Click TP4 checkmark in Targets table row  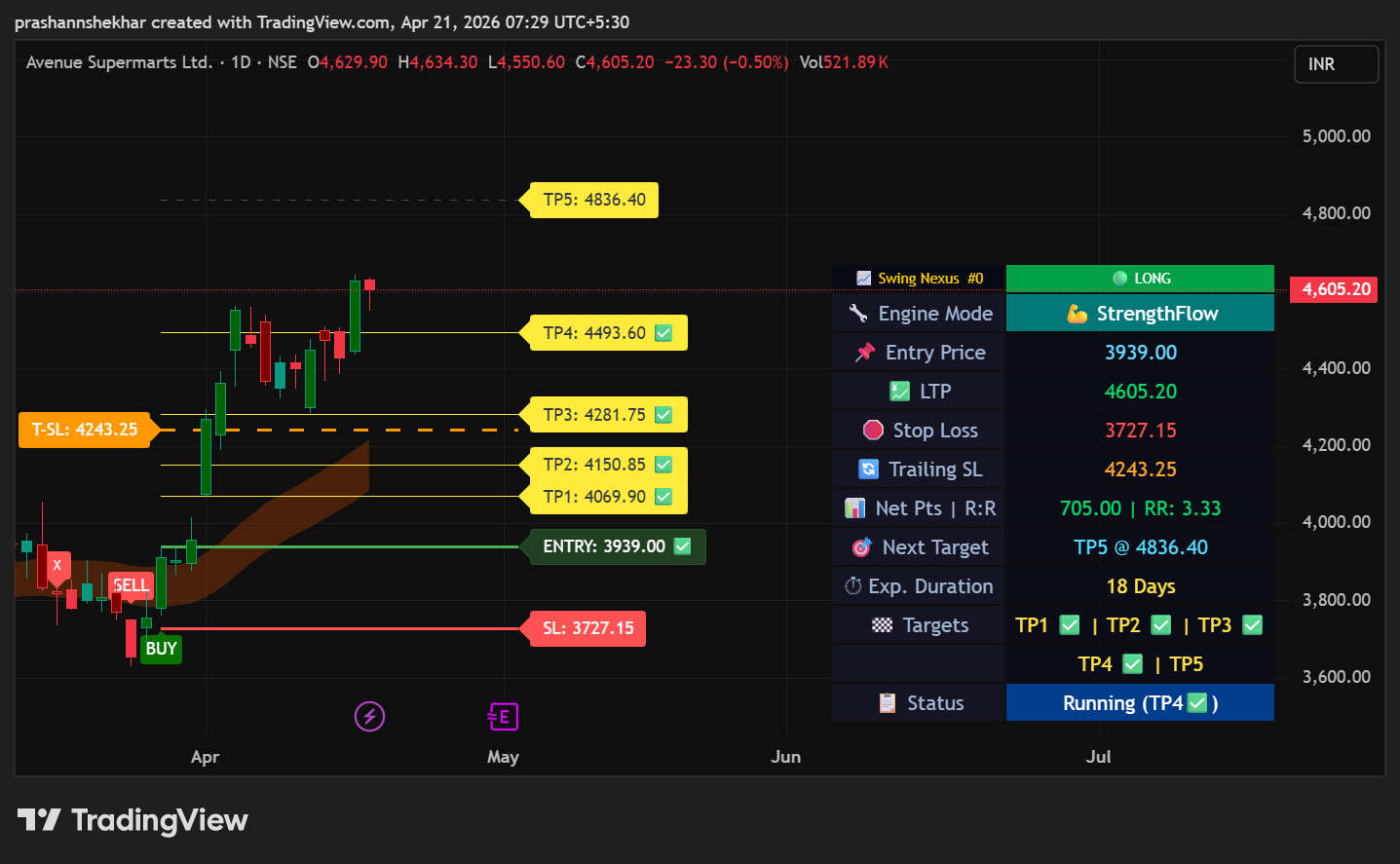click(1132, 664)
